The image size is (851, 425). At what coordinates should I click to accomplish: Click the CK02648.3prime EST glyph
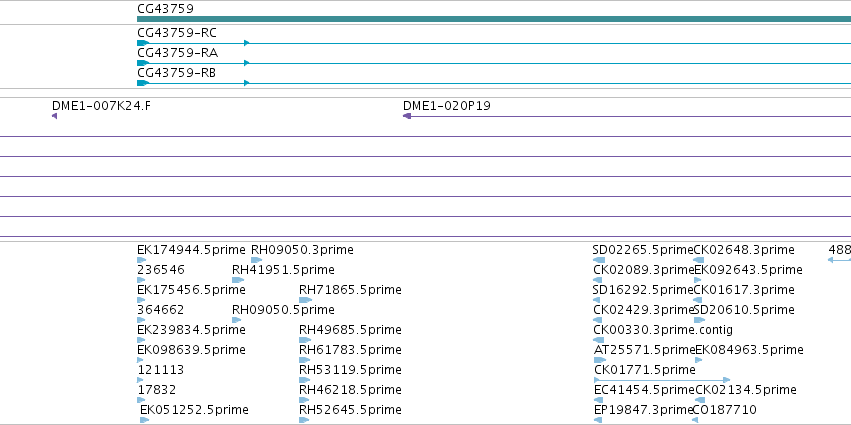coord(699,260)
